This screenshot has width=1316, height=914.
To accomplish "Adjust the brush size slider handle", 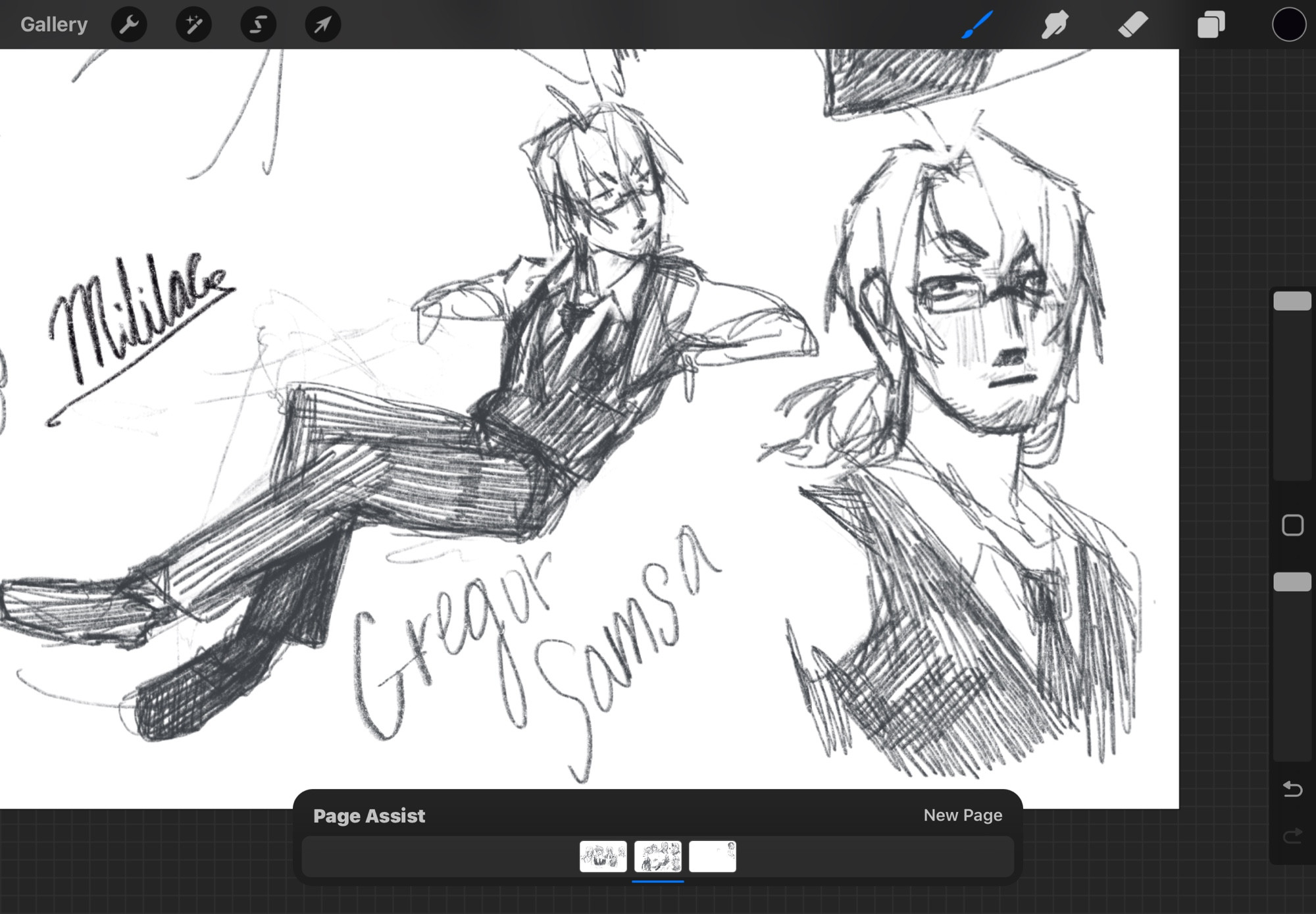I will click(1292, 301).
